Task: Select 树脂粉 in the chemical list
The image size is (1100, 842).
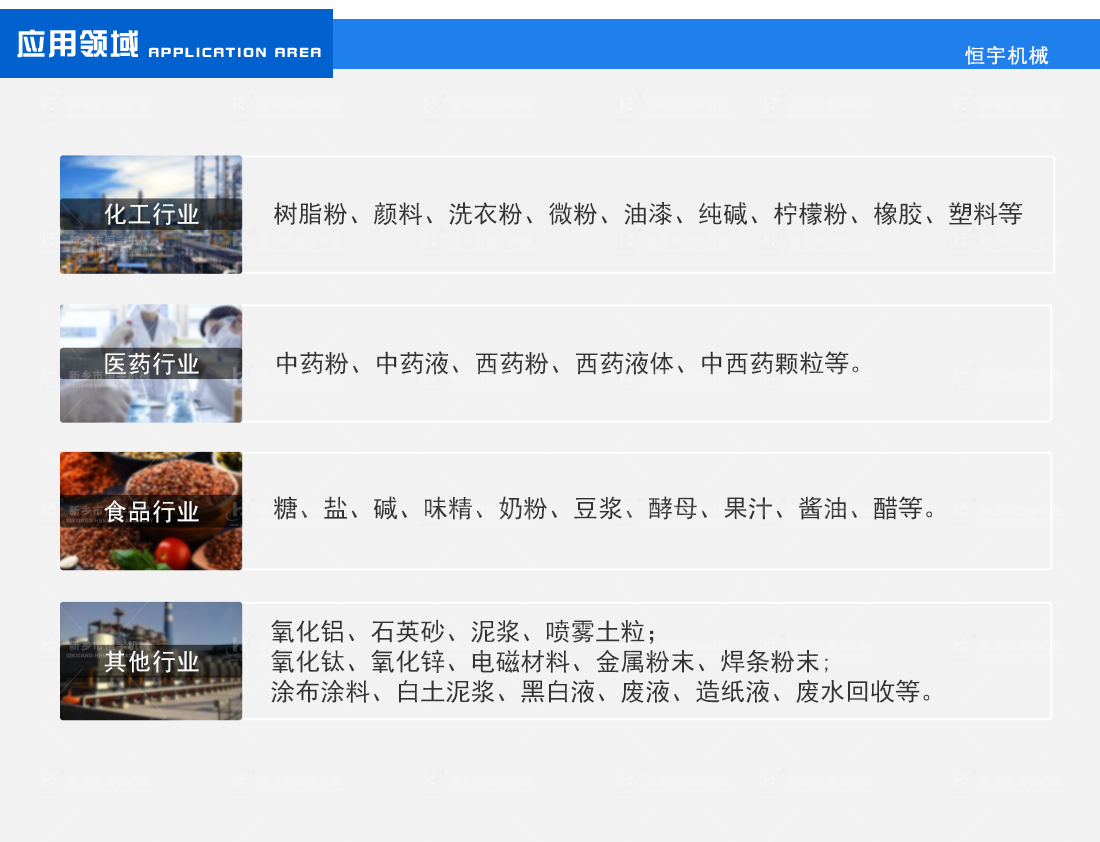Action: point(310,214)
